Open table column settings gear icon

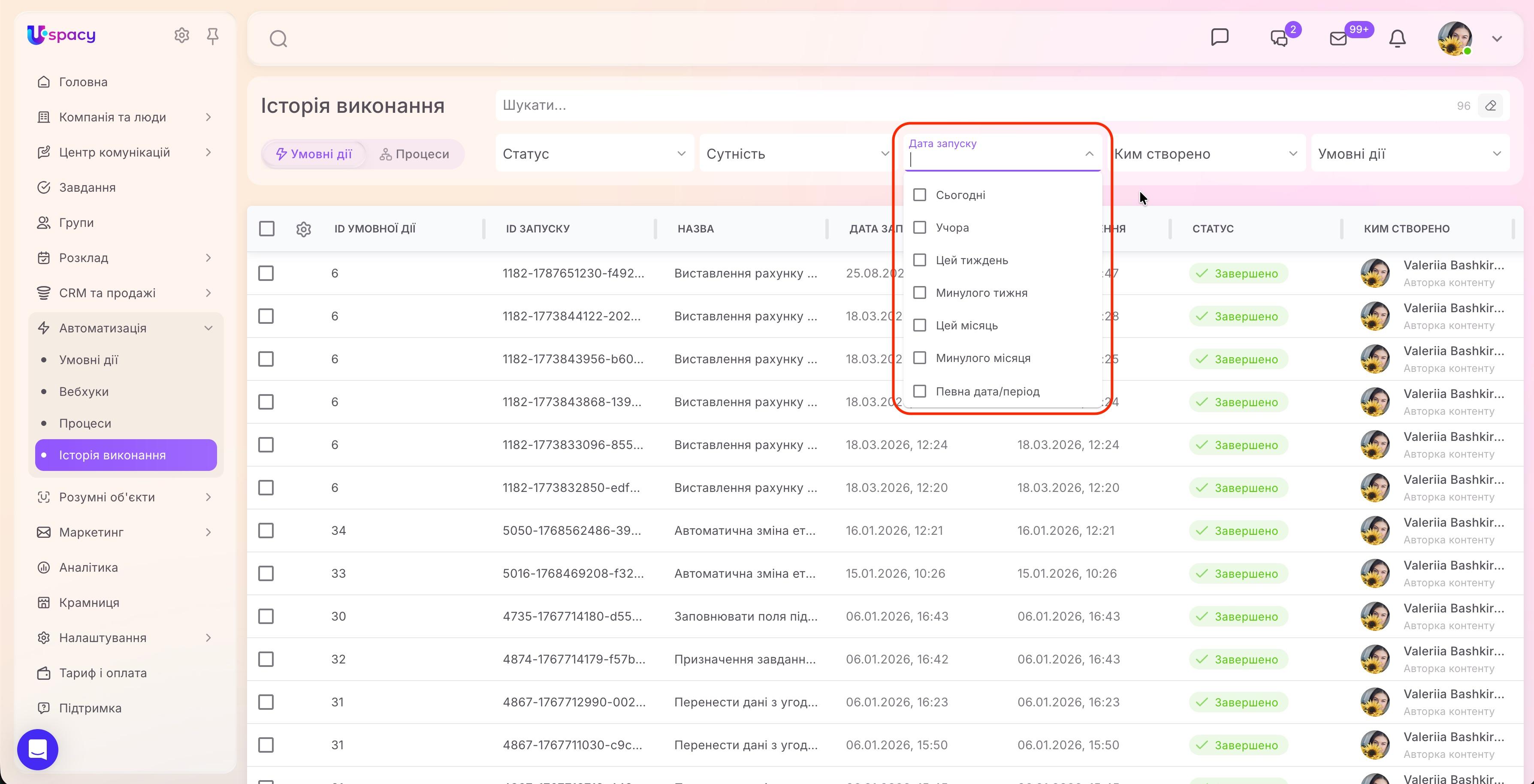point(304,229)
